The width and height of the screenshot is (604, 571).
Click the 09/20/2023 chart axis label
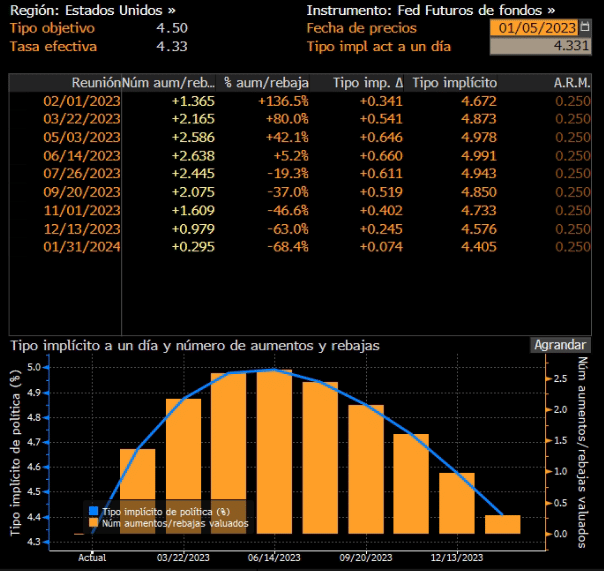[366, 558]
